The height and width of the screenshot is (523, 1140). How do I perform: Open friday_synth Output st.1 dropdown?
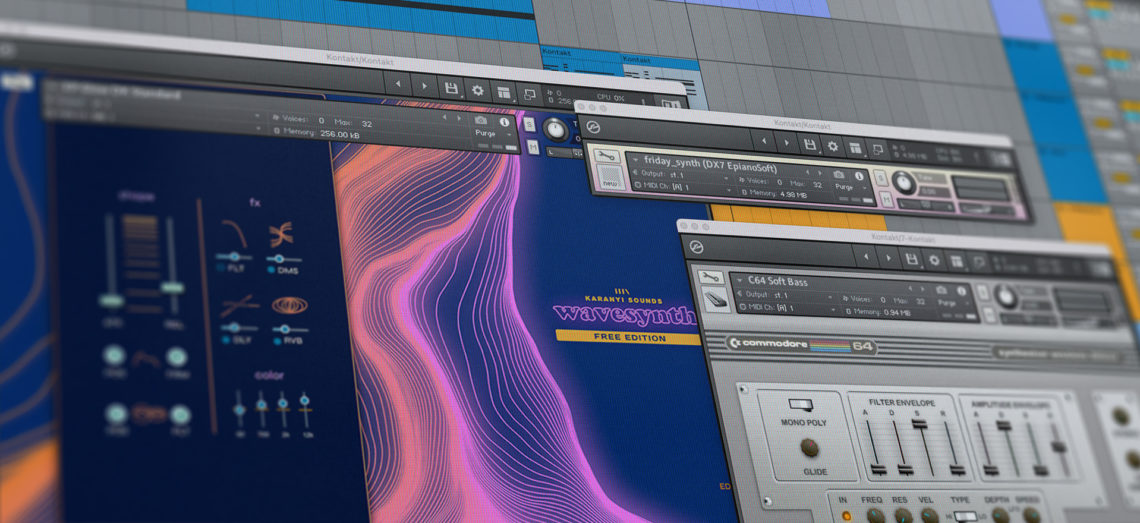[682, 174]
